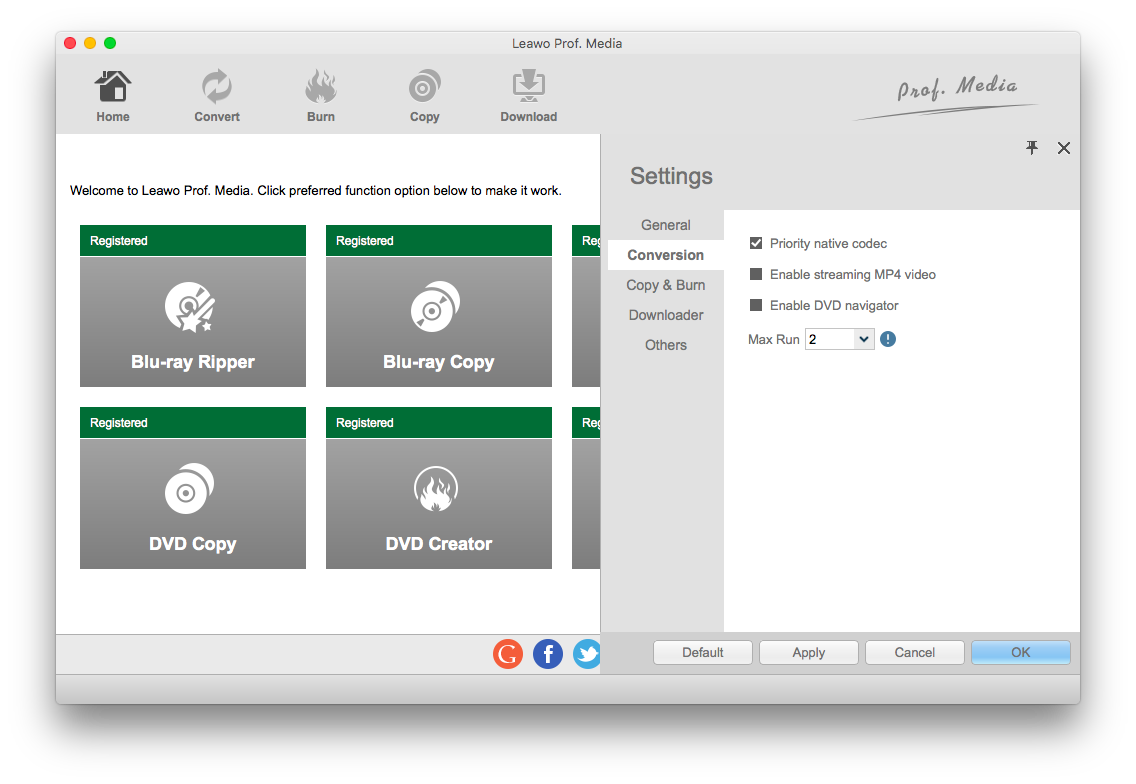
Task: Open the Copy & Burn settings tab
Action: point(666,285)
